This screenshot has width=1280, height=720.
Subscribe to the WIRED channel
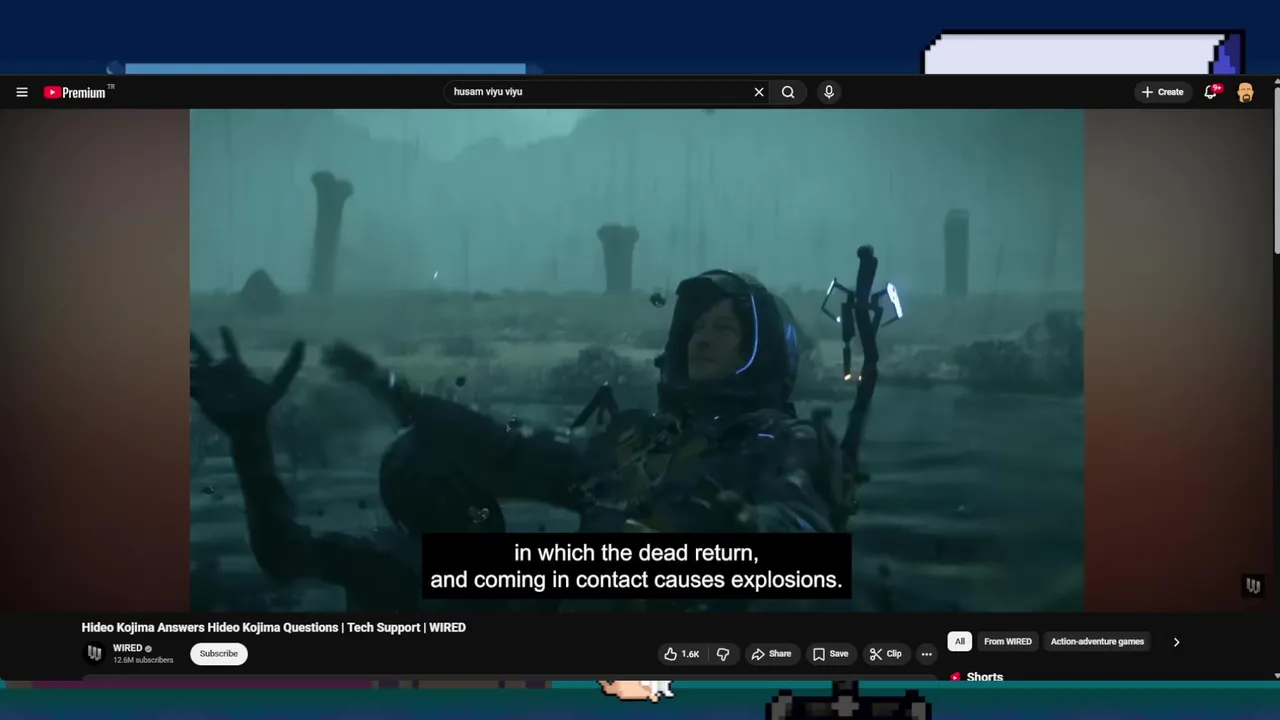coord(218,654)
